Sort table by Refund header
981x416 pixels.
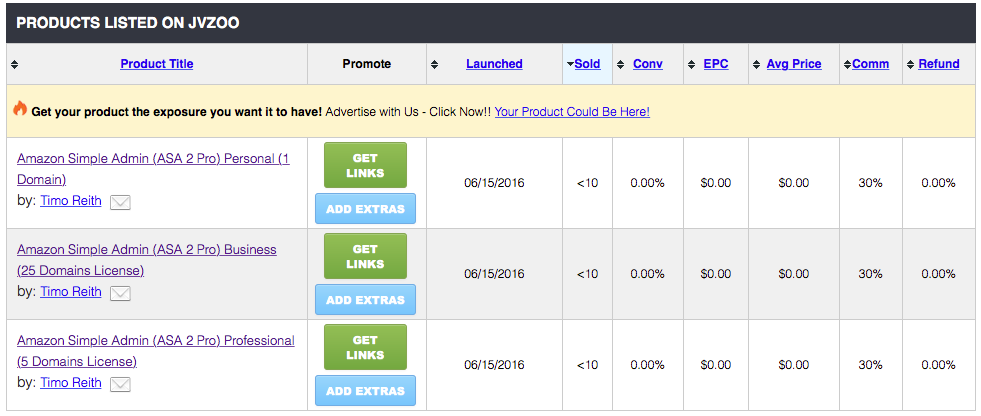point(938,64)
